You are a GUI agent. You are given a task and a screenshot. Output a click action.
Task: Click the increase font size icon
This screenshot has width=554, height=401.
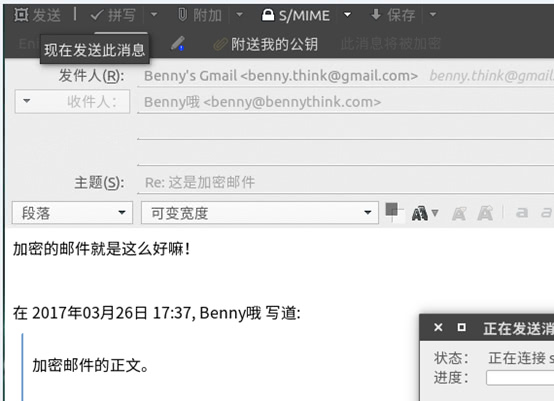[x=485, y=213]
